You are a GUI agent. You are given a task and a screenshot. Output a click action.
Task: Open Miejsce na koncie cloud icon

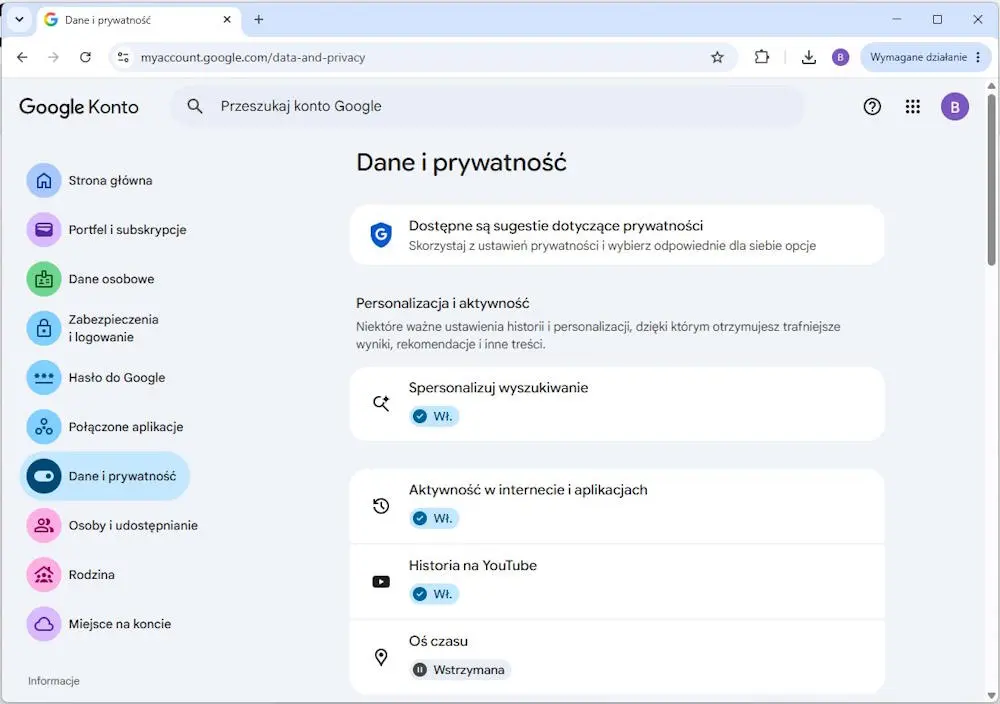pyautogui.click(x=43, y=624)
